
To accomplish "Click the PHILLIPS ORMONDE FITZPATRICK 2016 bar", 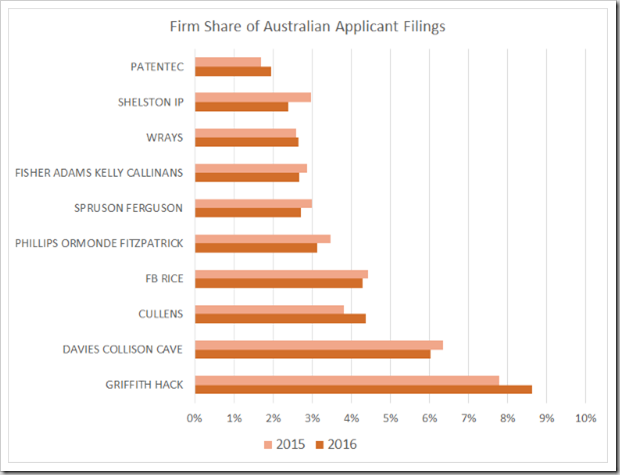I will pyautogui.click(x=256, y=248).
